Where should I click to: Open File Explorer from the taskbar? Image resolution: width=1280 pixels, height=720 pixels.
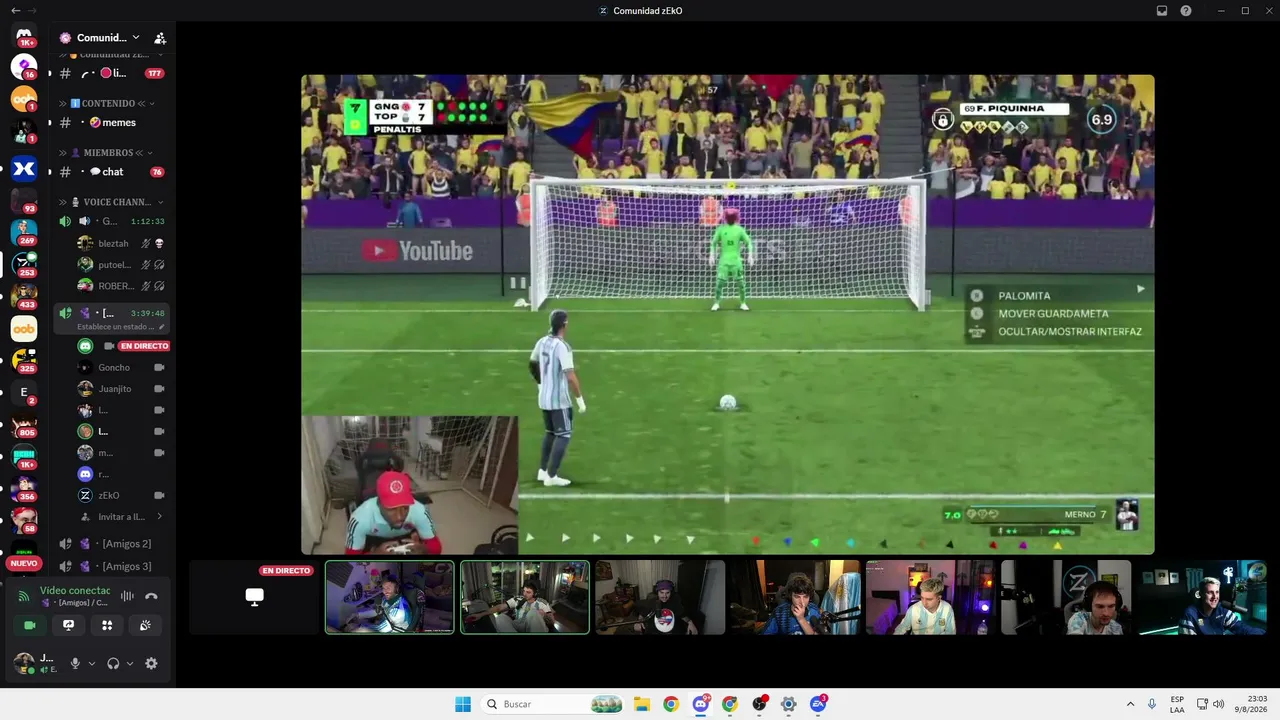click(x=642, y=704)
